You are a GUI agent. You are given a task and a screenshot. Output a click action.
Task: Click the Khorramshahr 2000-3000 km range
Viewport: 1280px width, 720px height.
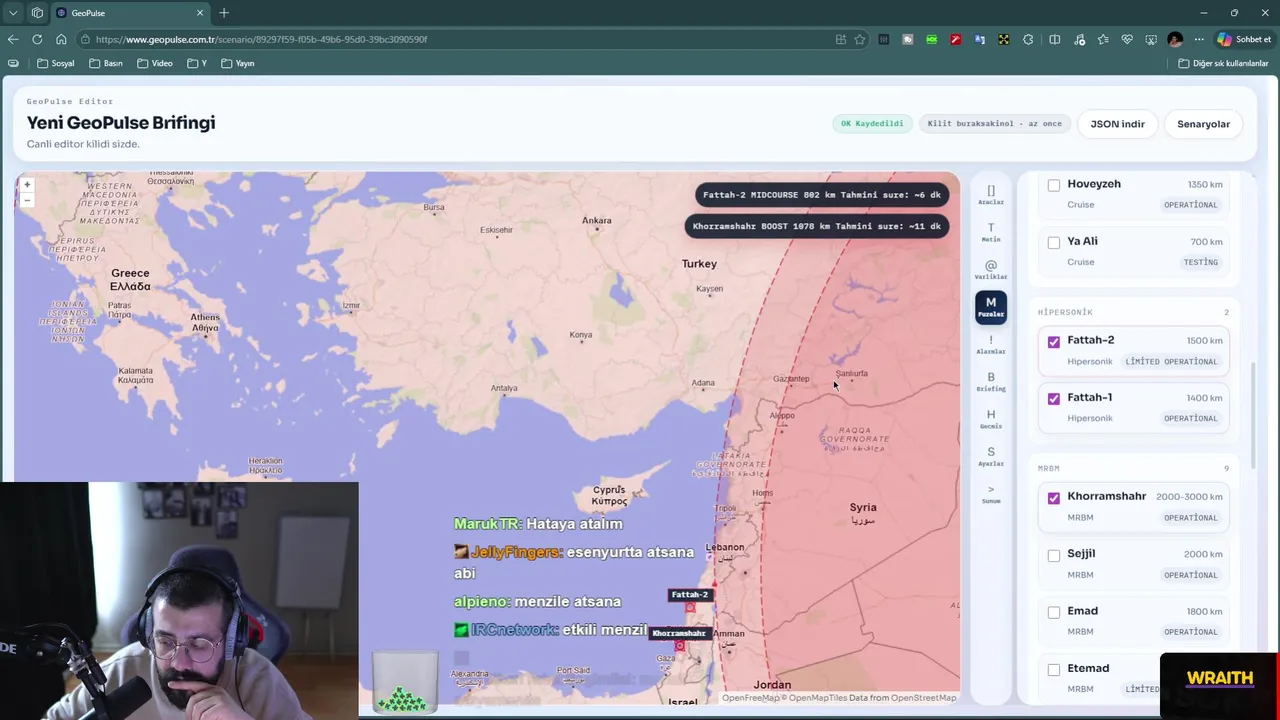point(1189,497)
